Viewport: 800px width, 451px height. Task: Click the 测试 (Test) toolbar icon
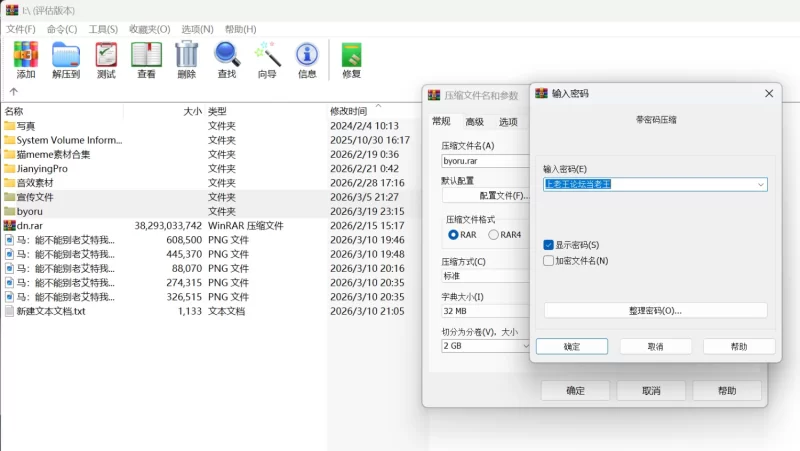point(106,59)
